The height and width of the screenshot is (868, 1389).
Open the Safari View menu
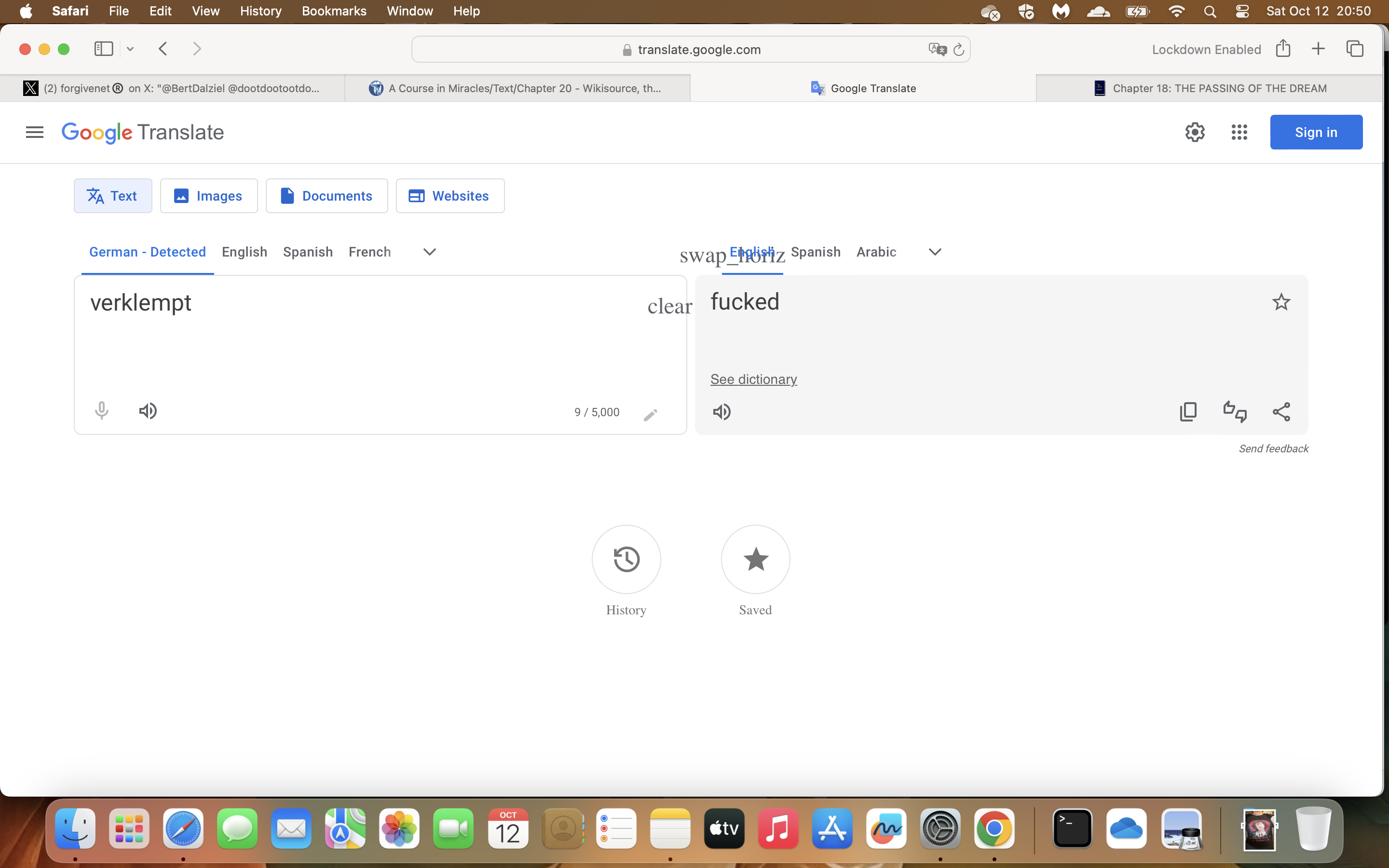click(x=205, y=11)
